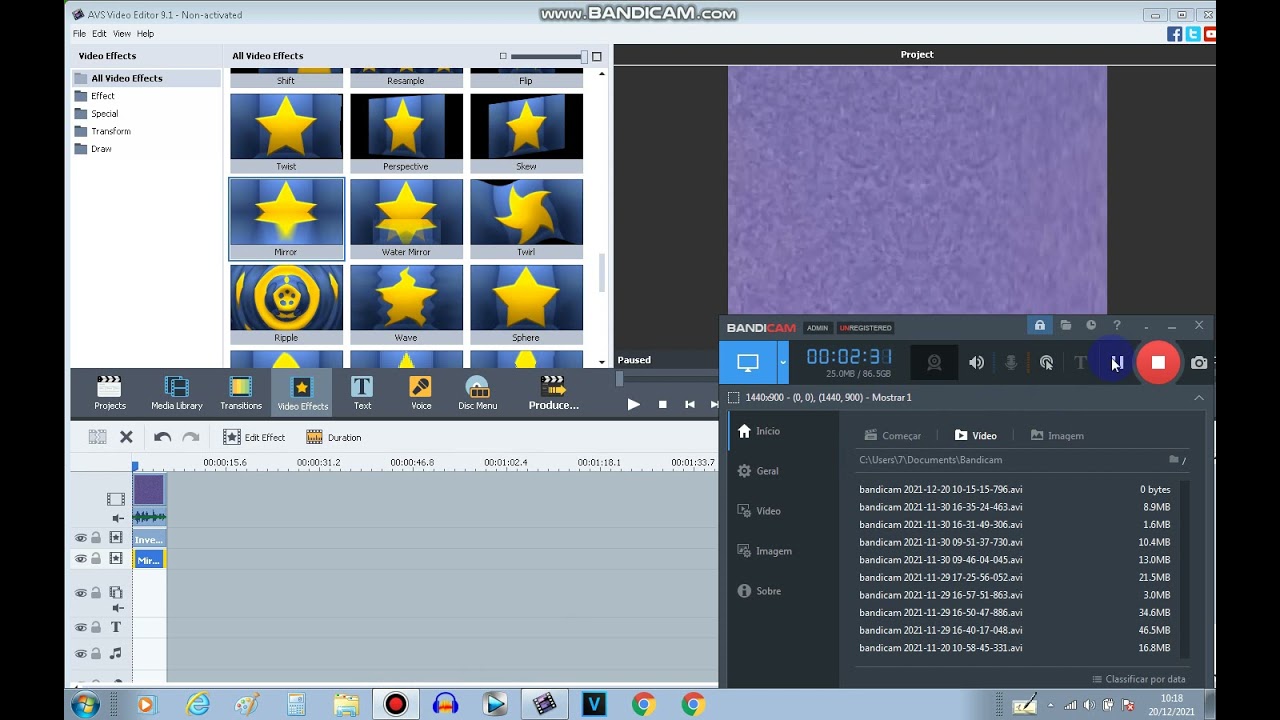Viewport: 1280px width, 720px height.
Task: Stop the Bandicam recording with red button
Action: click(1158, 363)
